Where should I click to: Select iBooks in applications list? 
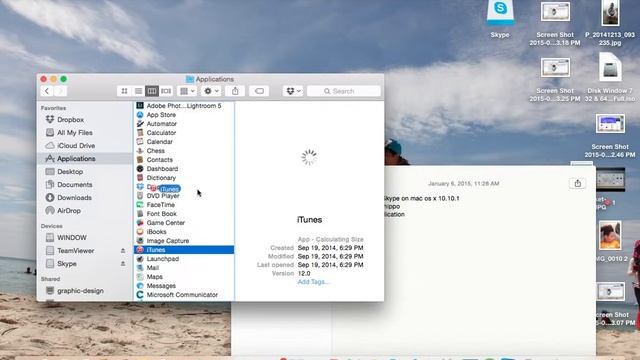pyautogui.click(x=184, y=232)
